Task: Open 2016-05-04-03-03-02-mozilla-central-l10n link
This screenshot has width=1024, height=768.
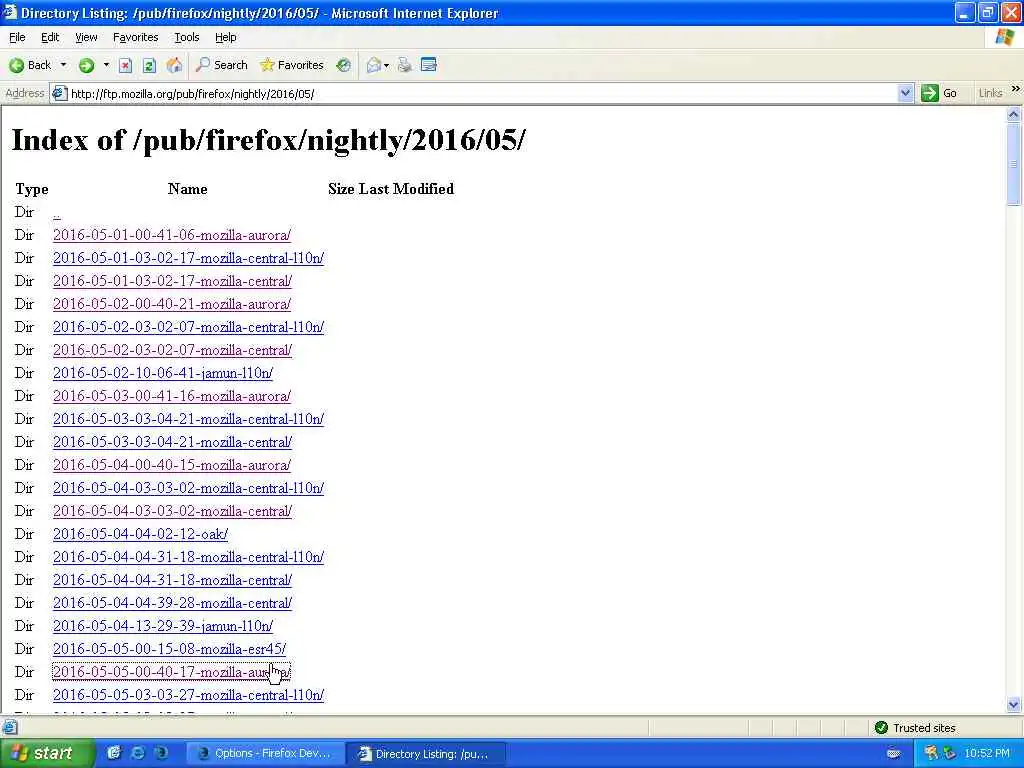Action: pos(188,488)
